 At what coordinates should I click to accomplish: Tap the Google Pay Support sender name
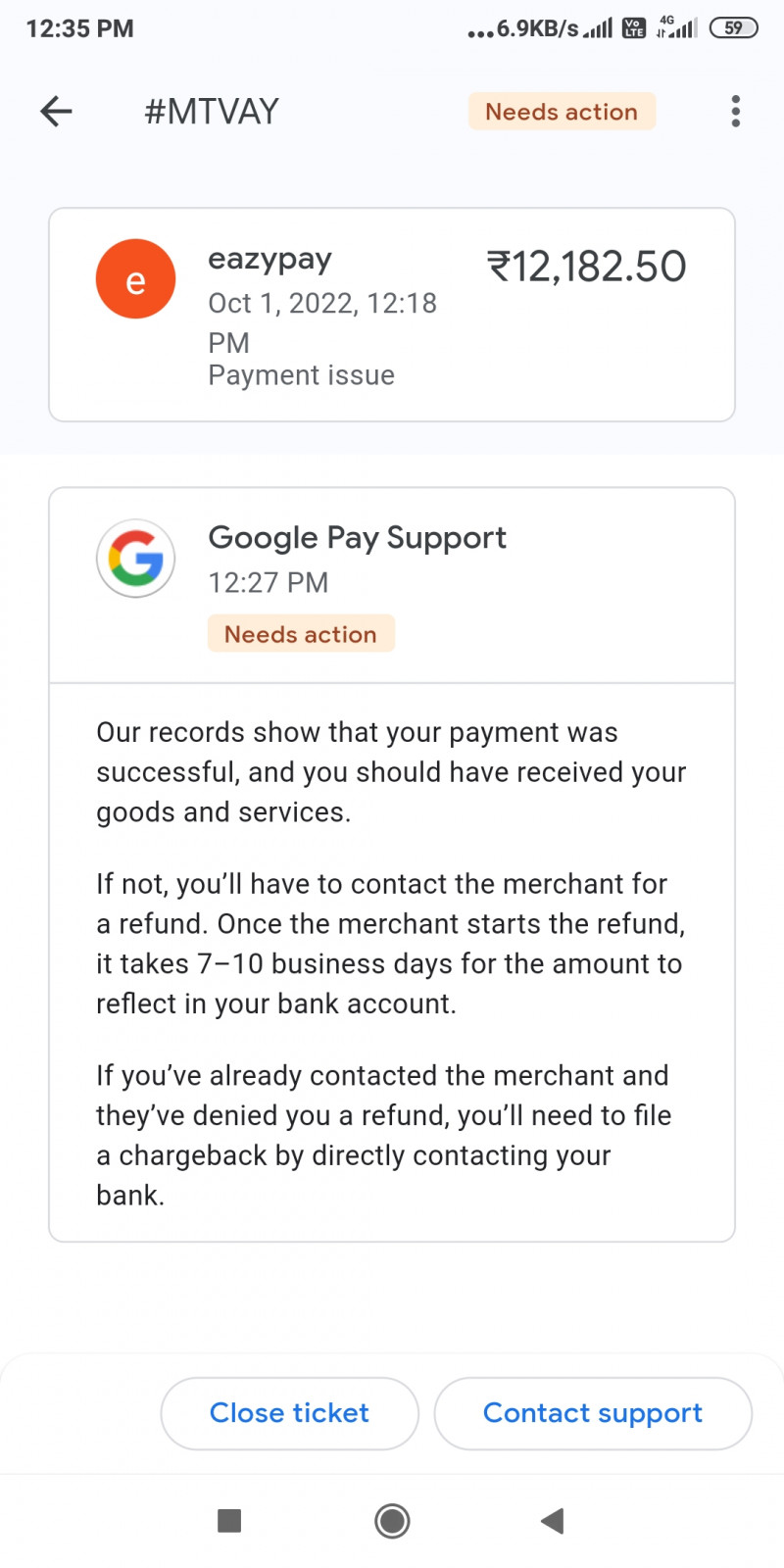point(357,537)
